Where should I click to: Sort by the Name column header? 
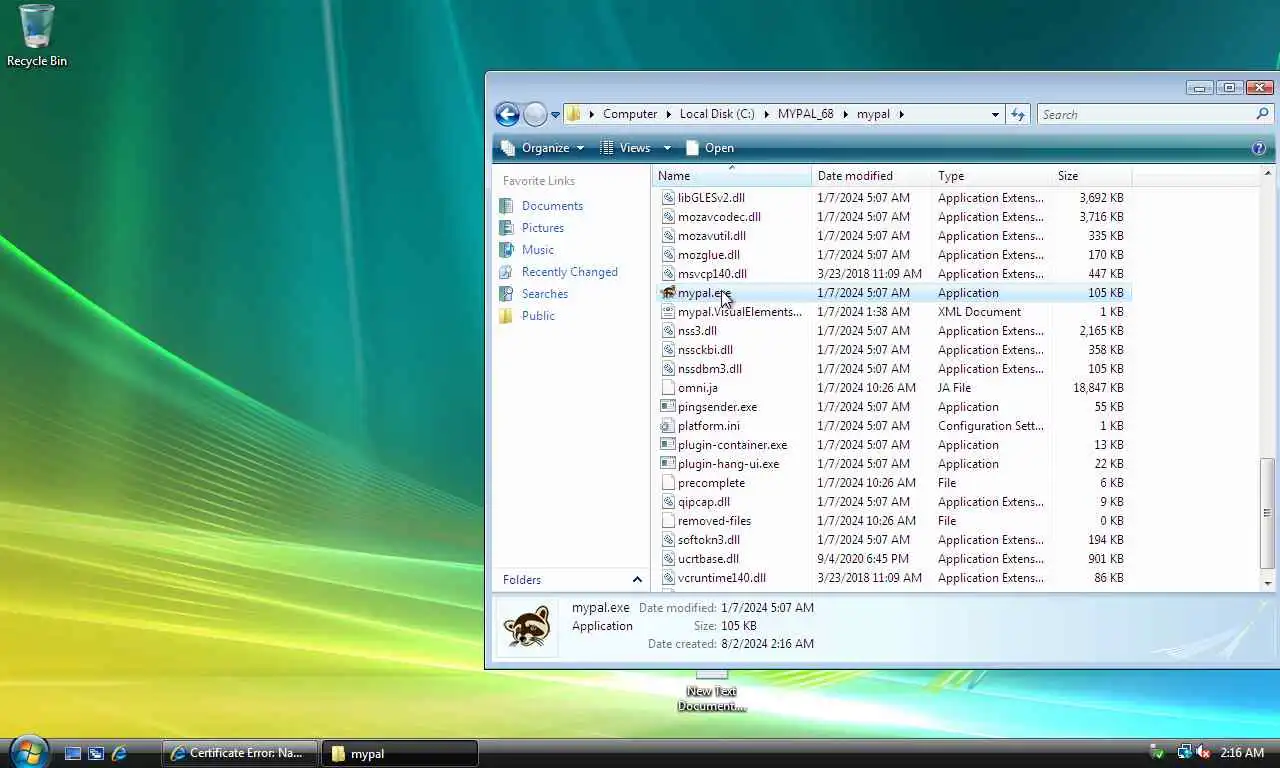(731, 176)
